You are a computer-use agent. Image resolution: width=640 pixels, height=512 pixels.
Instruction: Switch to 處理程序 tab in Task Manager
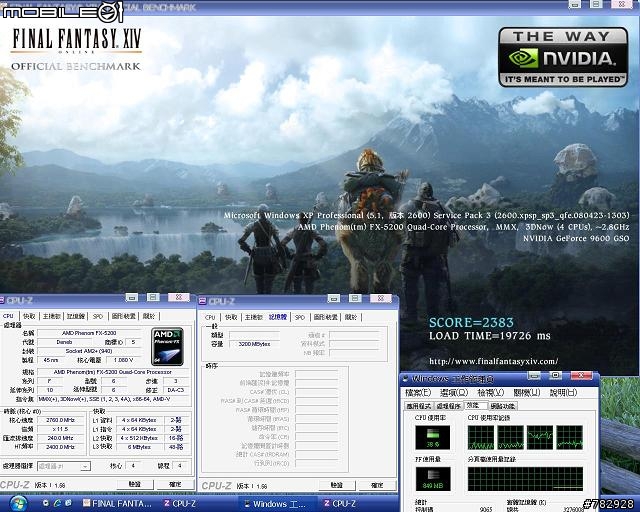point(449,406)
